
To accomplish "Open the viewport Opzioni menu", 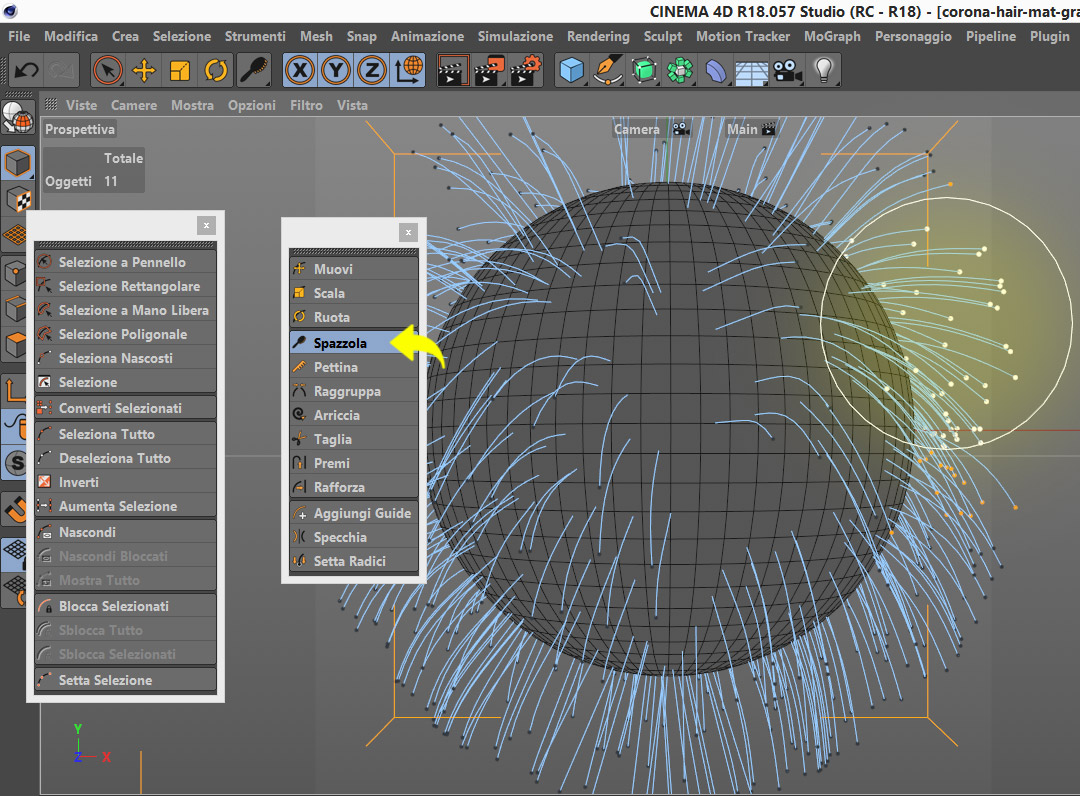I will 252,105.
